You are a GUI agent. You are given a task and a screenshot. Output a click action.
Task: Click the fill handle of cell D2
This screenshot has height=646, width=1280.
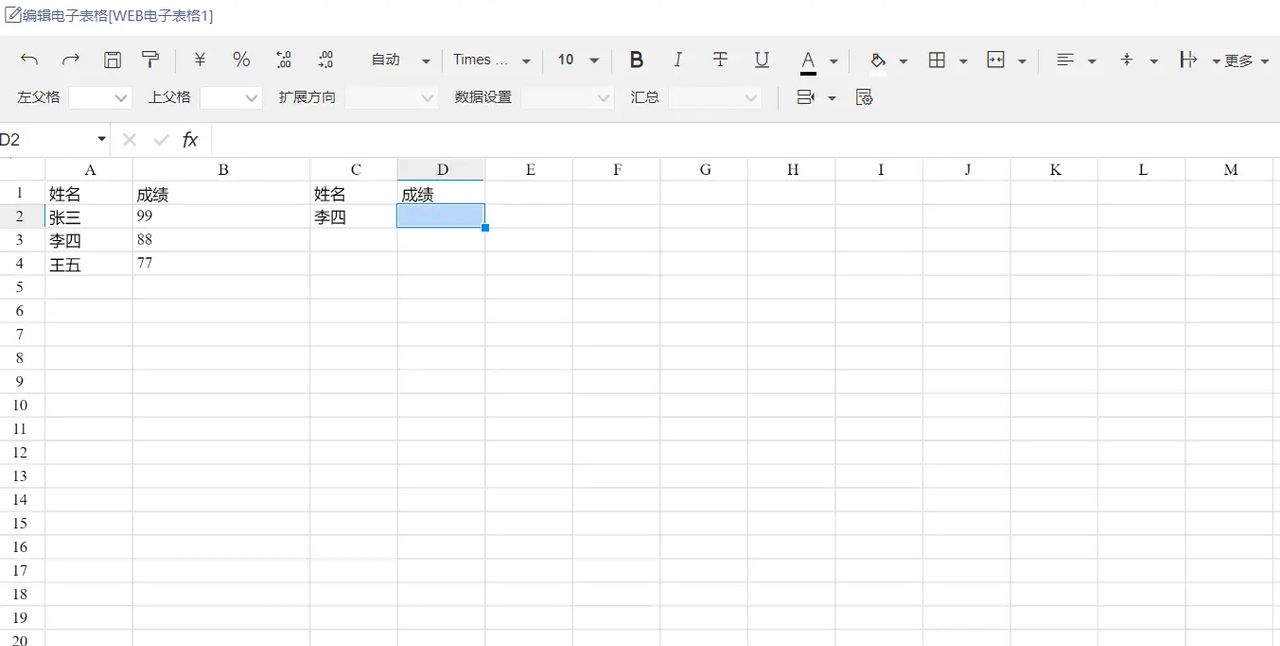pyautogui.click(x=485, y=228)
